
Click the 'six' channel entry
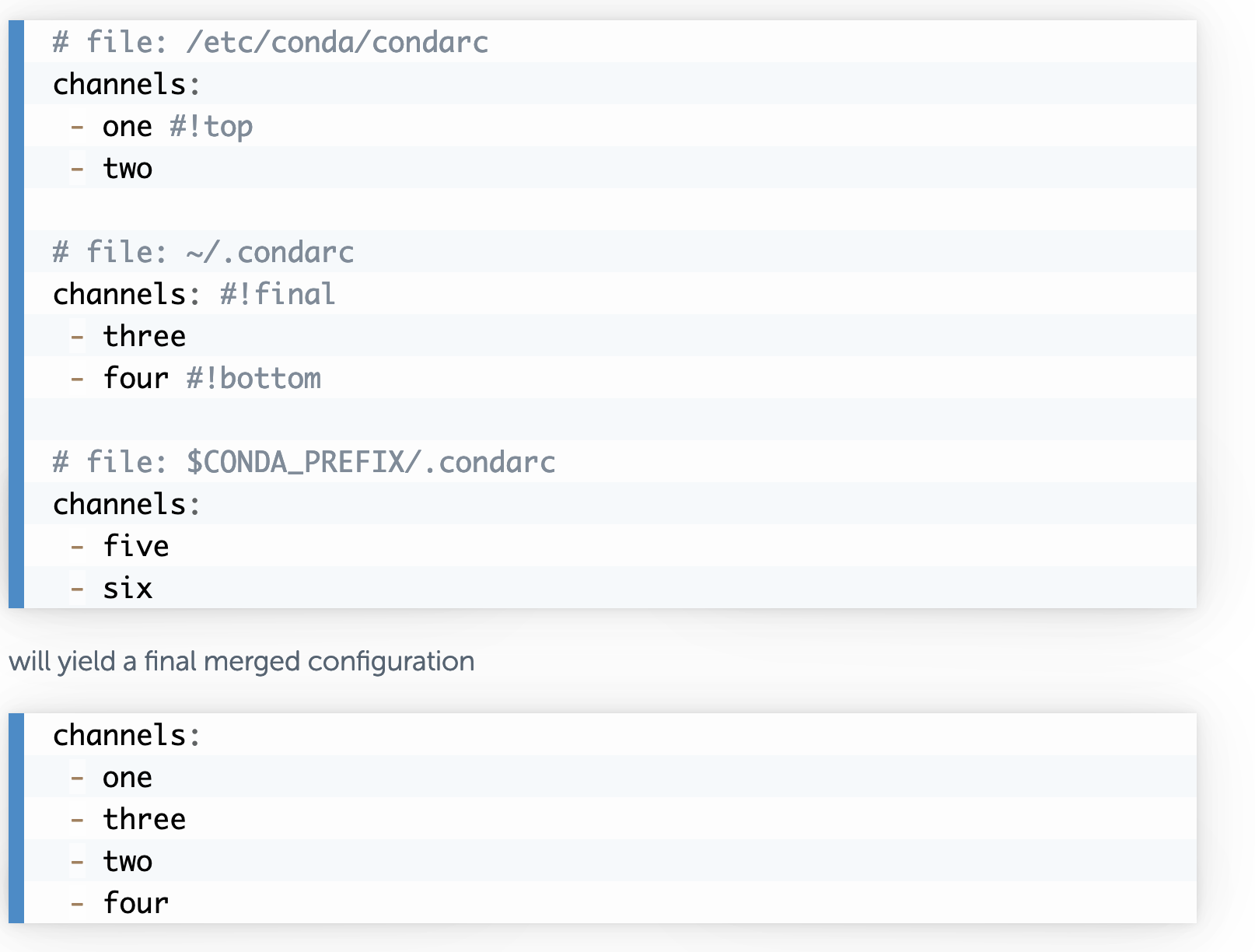128,588
